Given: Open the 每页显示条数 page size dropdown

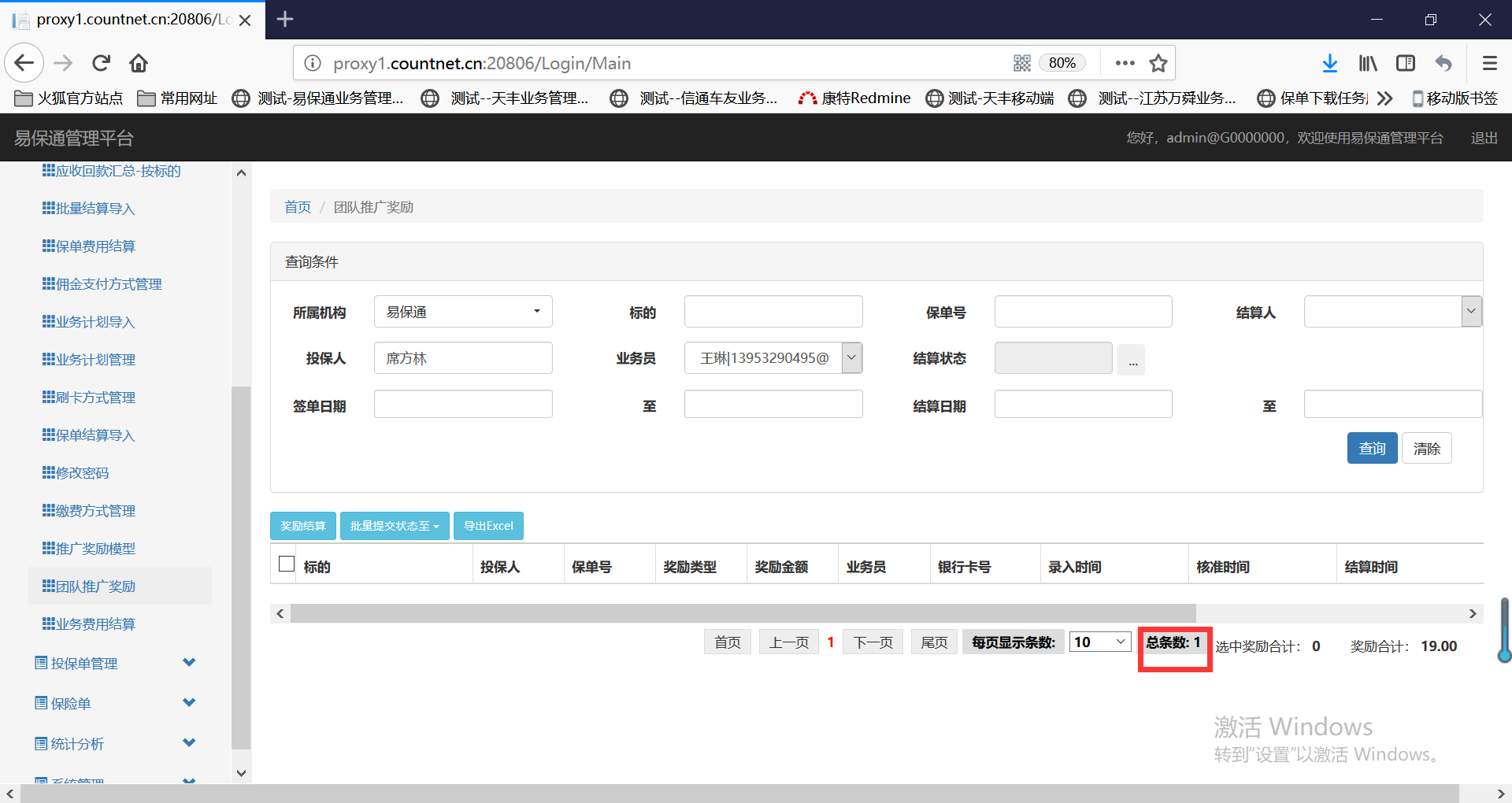Looking at the screenshot, I should click(1099, 642).
